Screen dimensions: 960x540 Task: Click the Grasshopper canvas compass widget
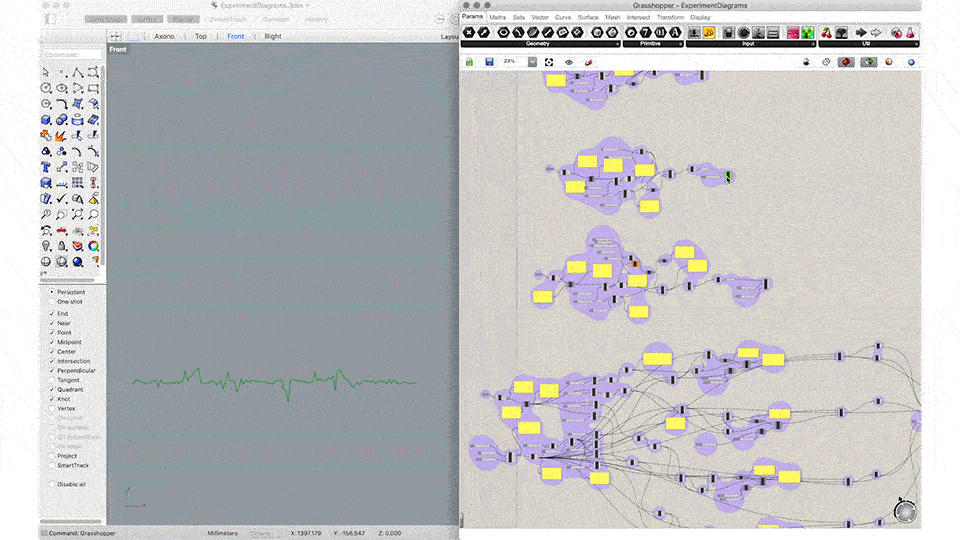906,511
